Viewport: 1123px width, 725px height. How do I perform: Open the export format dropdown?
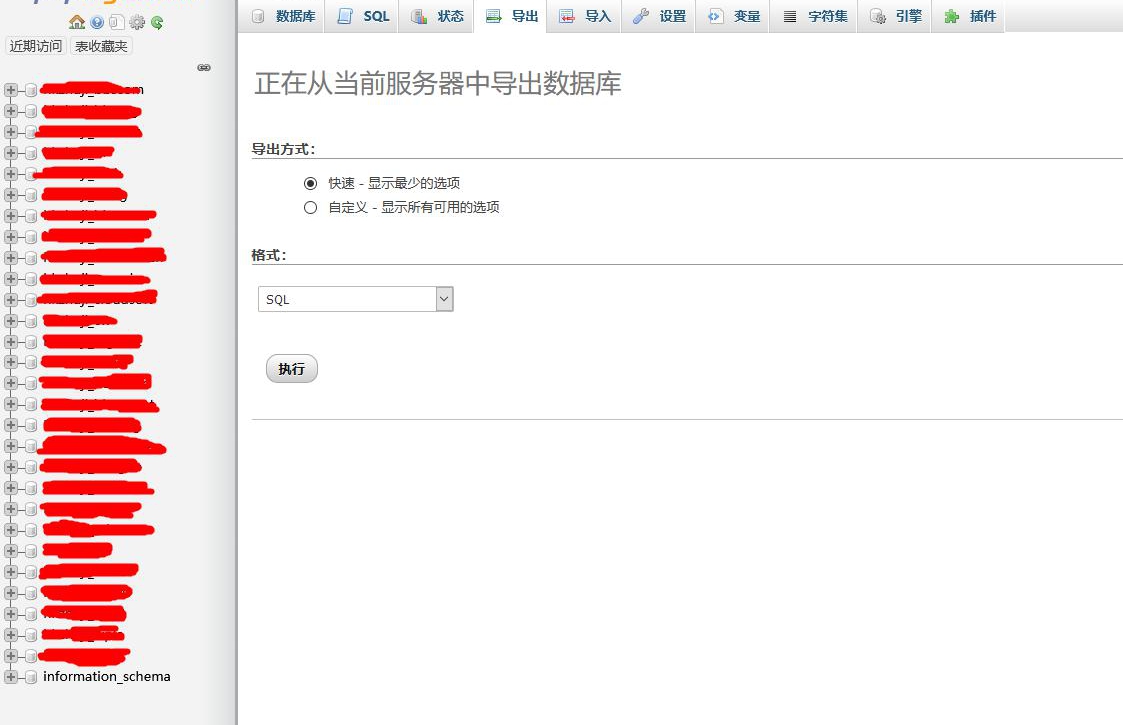tap(444, 298)
